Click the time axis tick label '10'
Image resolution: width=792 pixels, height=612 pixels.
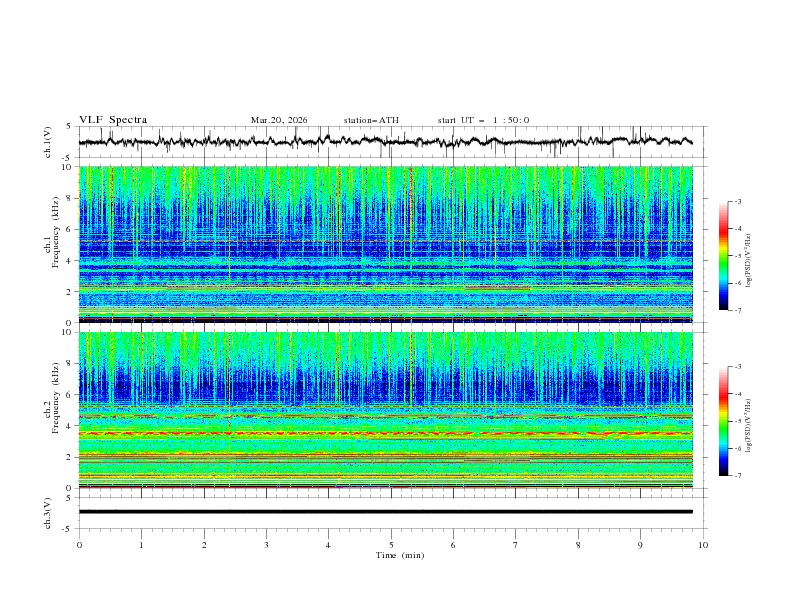point(703,545)
